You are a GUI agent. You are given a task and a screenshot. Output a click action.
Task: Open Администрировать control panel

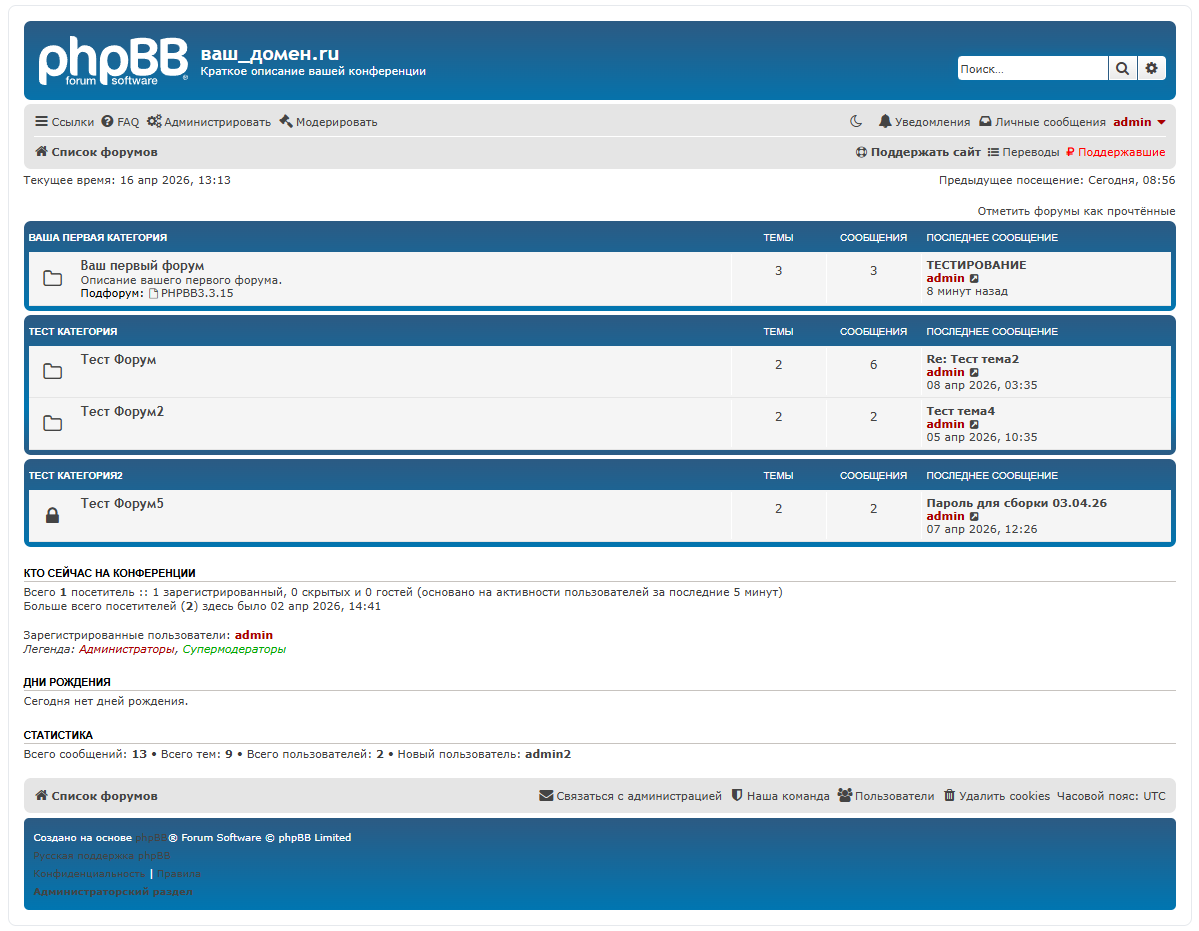tap(208, 122)
